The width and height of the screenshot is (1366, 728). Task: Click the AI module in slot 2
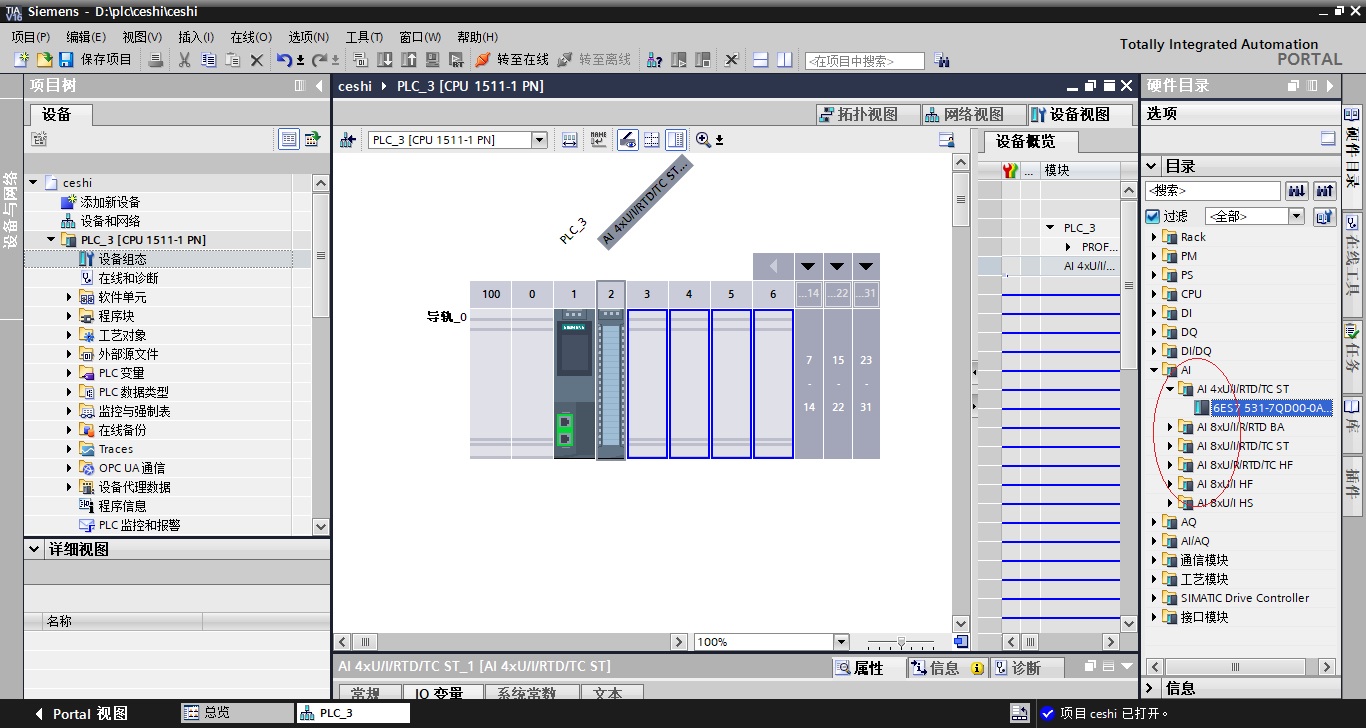[x=610, y=383]
